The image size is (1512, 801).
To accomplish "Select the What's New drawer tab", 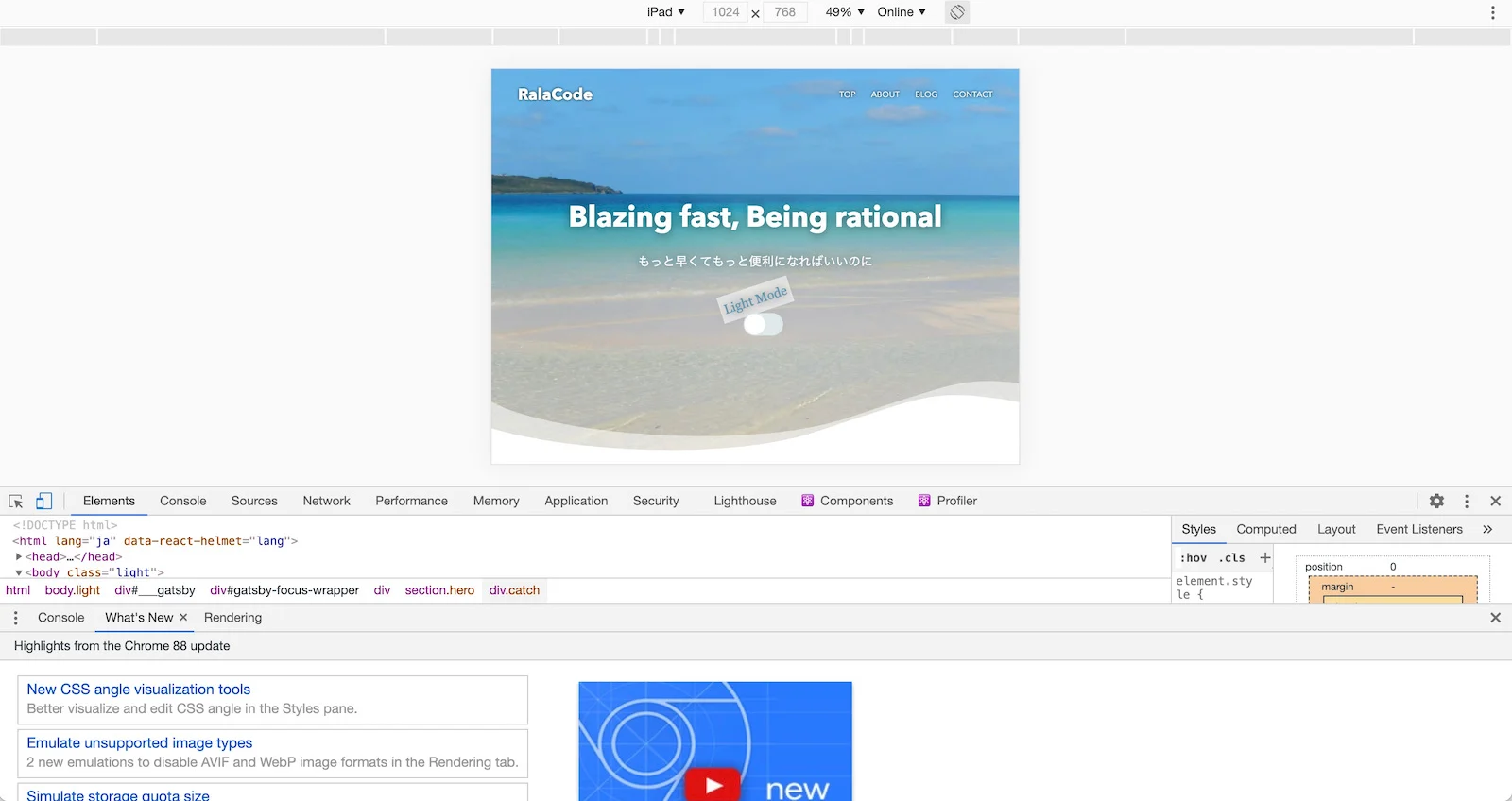I will point(139,618).
